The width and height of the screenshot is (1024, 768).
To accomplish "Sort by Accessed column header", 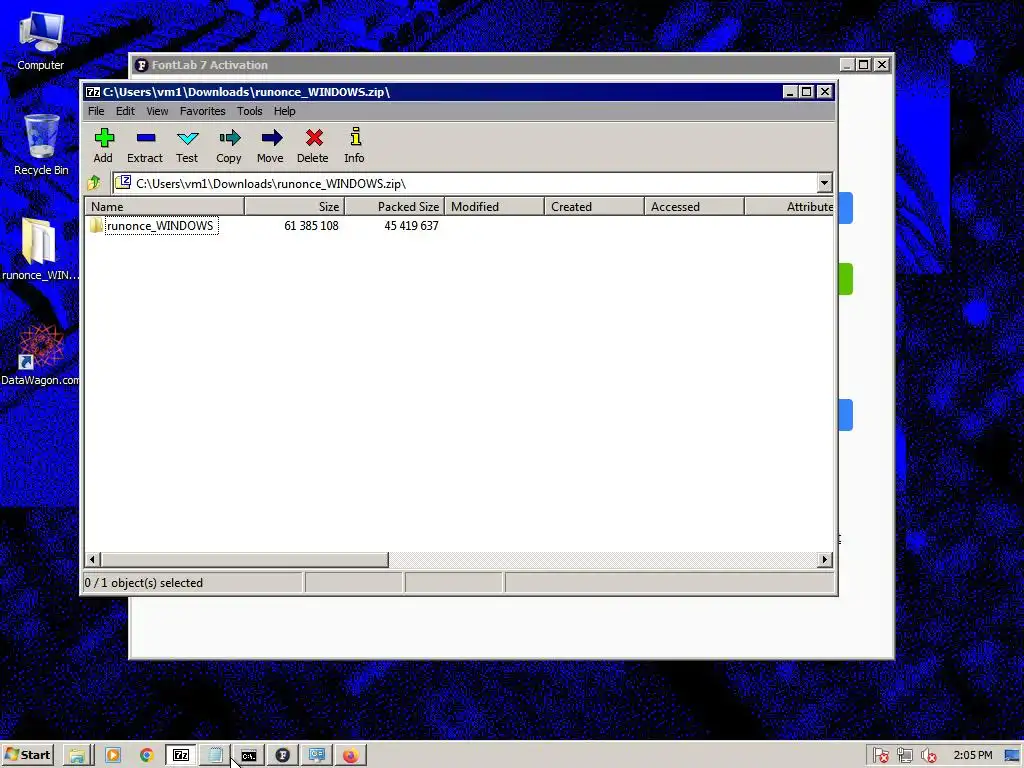I will pos(694,206).
